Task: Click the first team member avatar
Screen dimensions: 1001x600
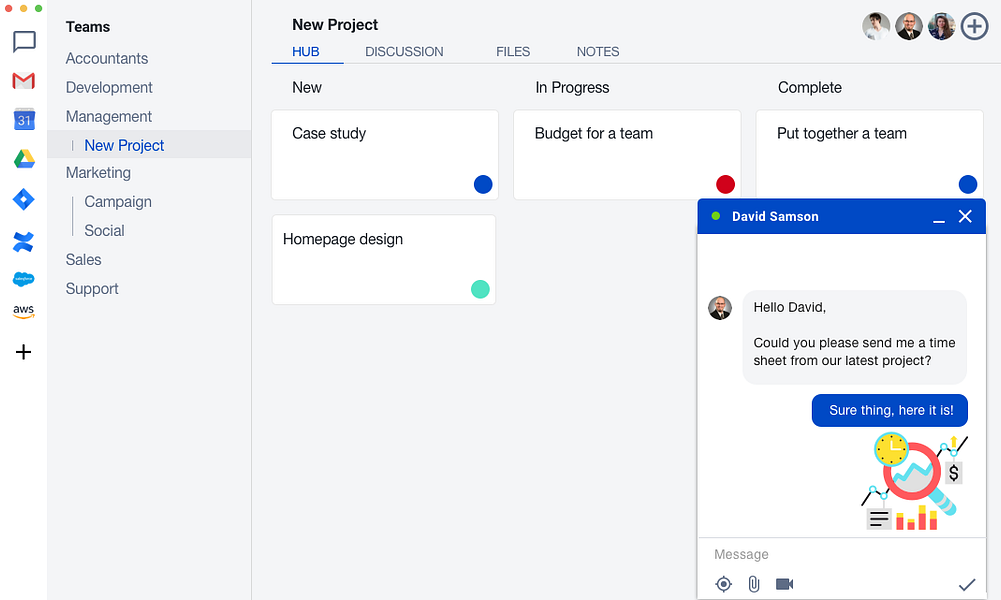Action: 876,27
